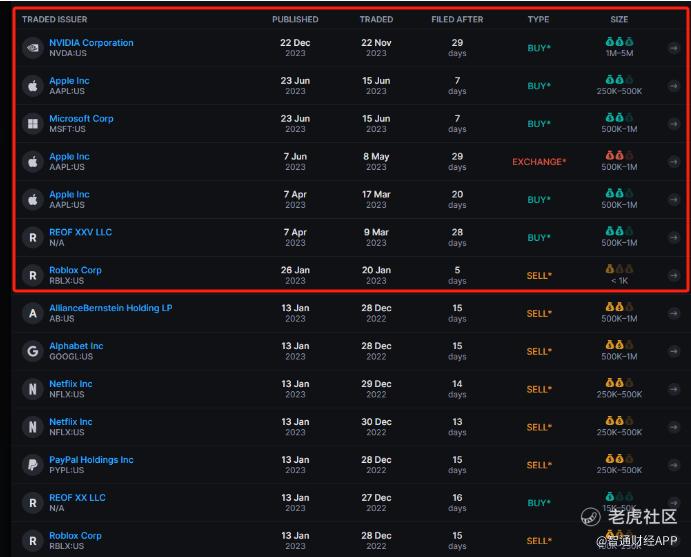Click the 26 Jan 2023 published date
Viewport: 691px width, 557px height.
[x=295, y=275]
